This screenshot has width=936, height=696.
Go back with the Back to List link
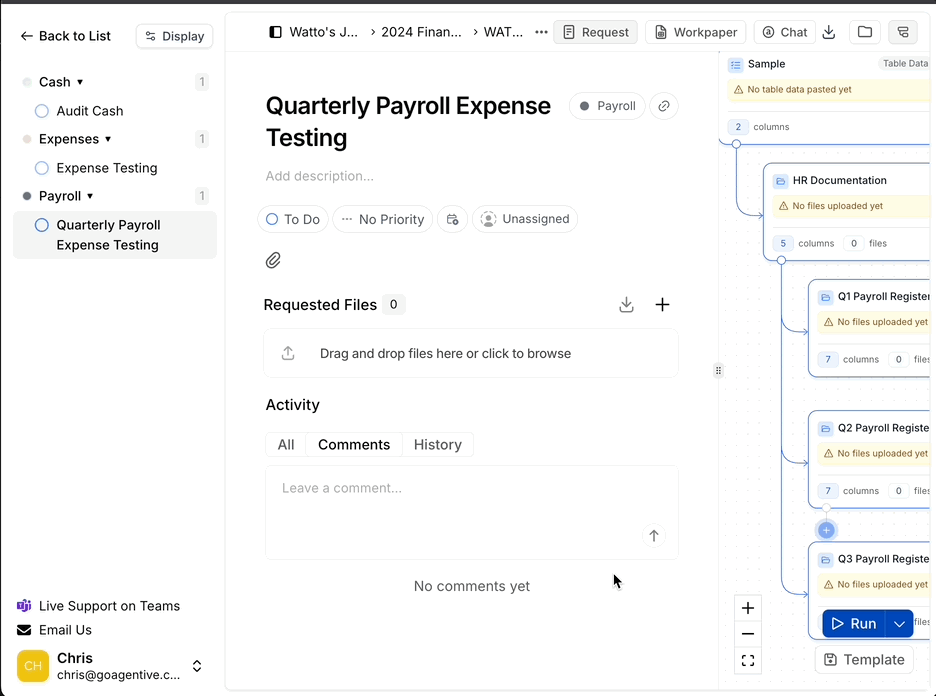[64, 35]
